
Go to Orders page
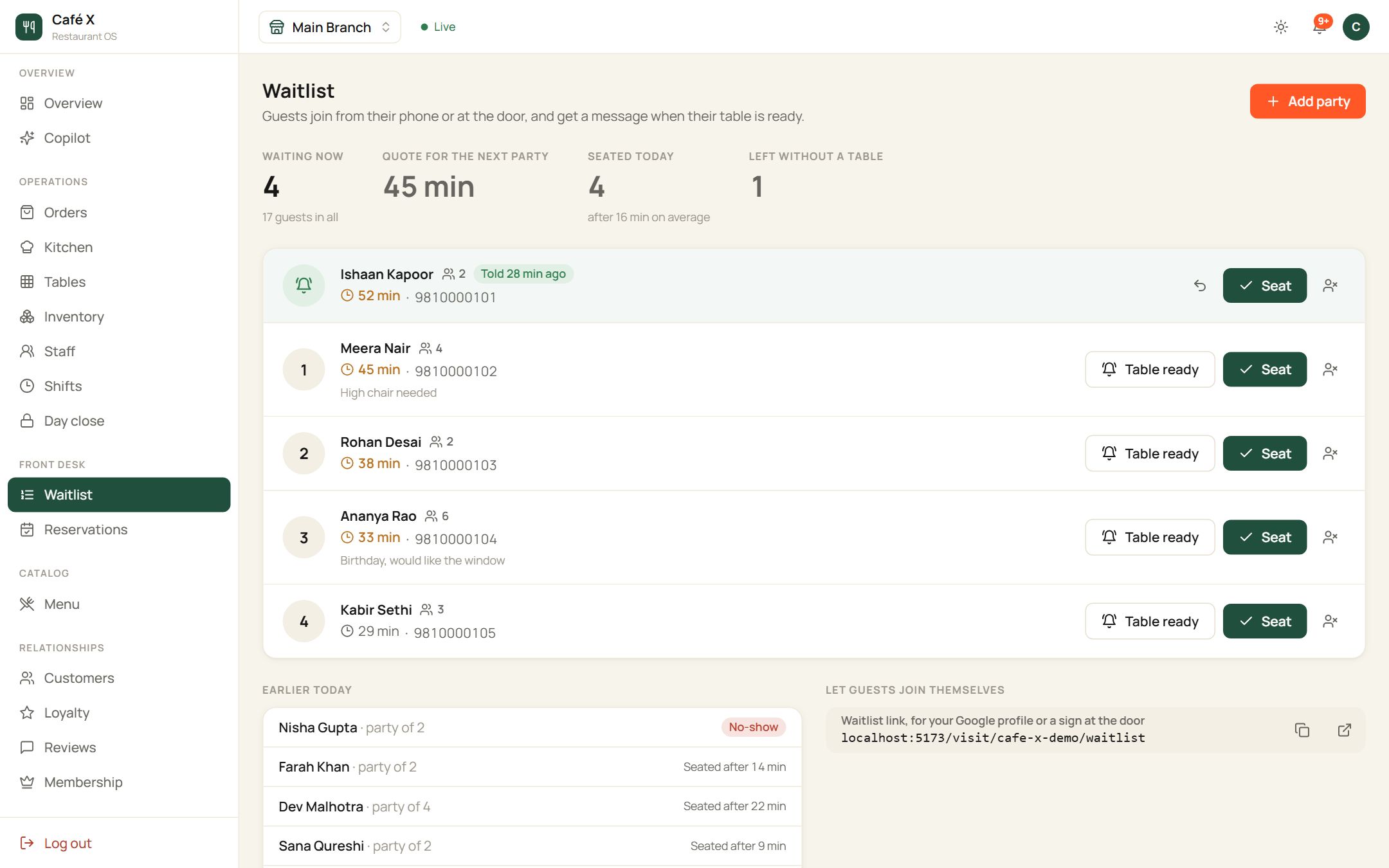[x=119, y=212]
